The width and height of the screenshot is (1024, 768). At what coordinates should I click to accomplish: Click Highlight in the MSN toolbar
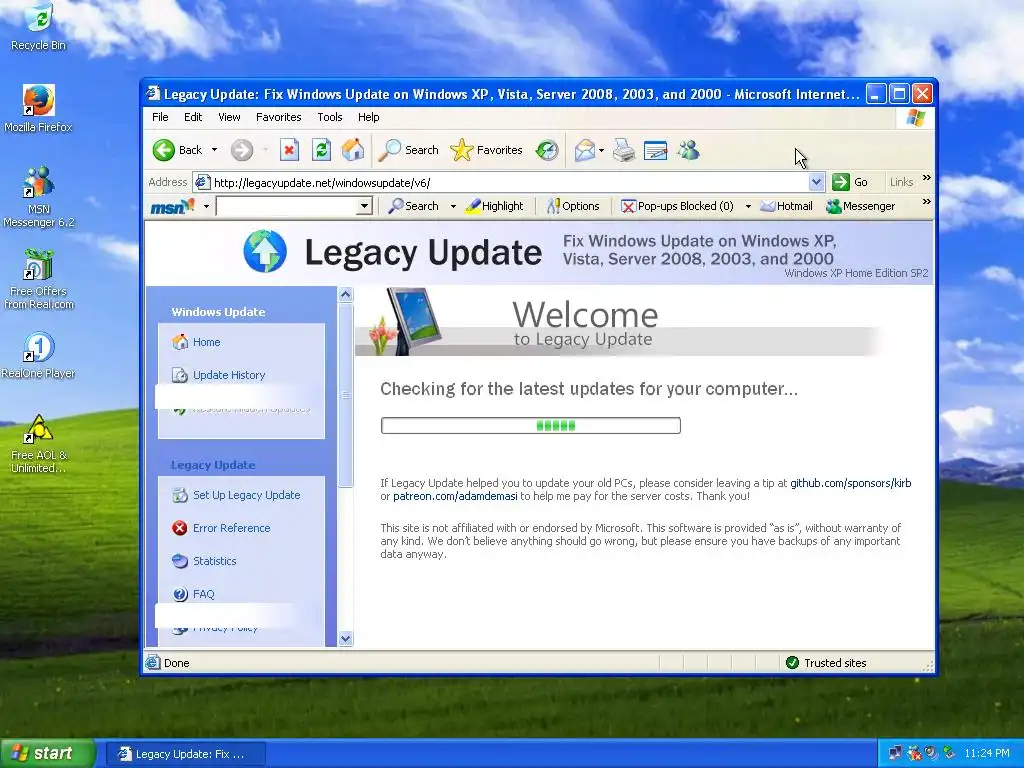point(494,206)
